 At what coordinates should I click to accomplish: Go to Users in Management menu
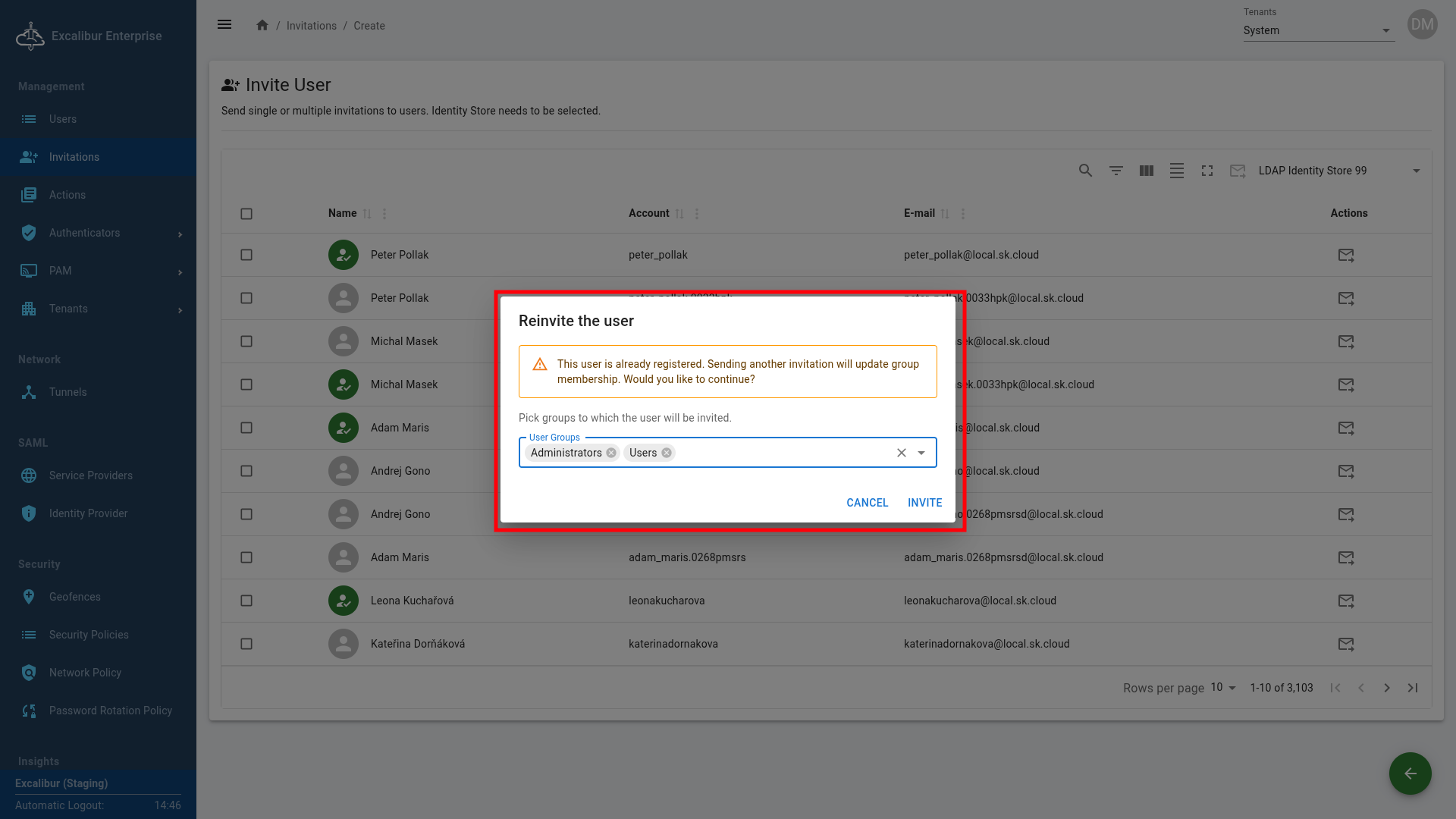63,119
